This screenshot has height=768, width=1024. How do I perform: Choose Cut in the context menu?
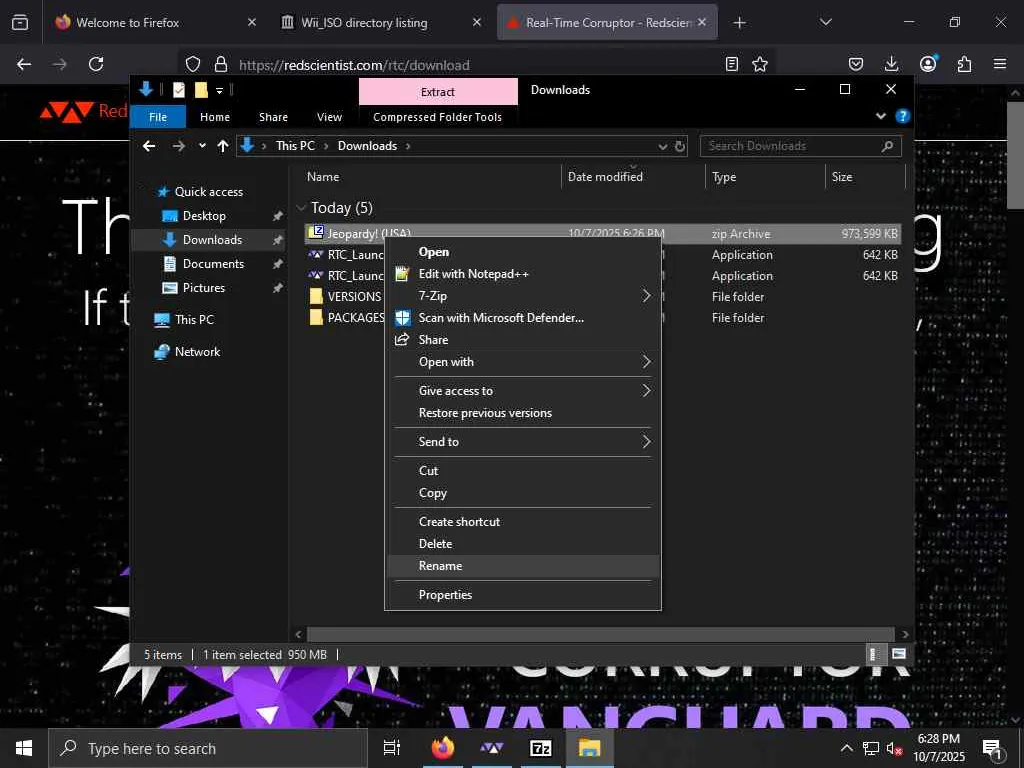[522, 471]
